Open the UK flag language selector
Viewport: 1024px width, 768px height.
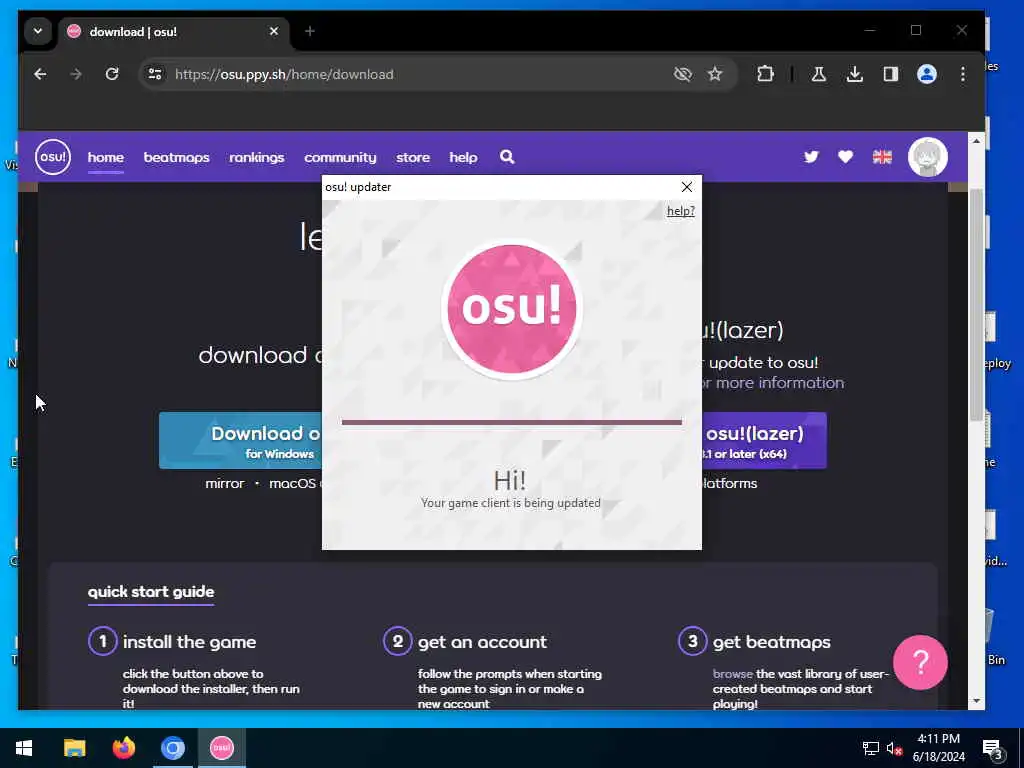coord(882,157)
